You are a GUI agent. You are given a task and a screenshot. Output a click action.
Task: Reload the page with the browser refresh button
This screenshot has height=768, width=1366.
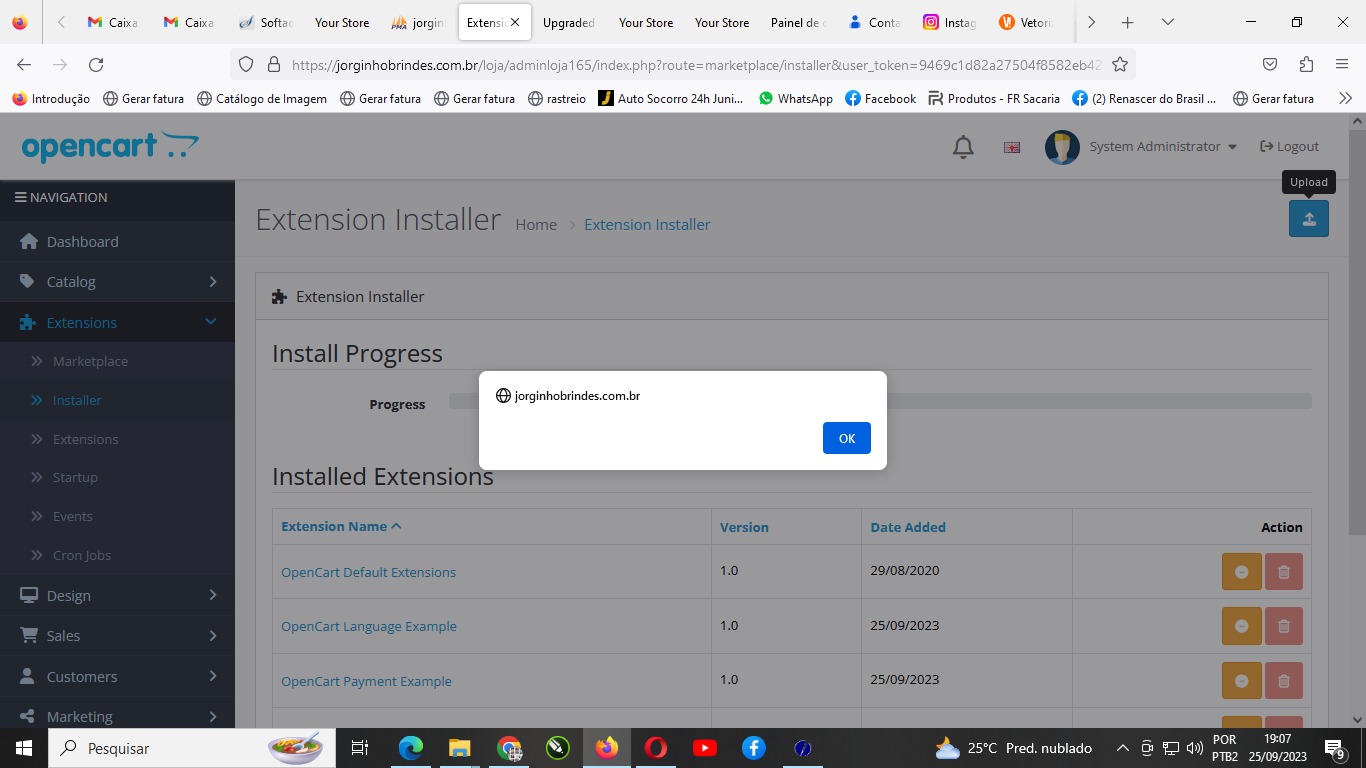[96, 65]
